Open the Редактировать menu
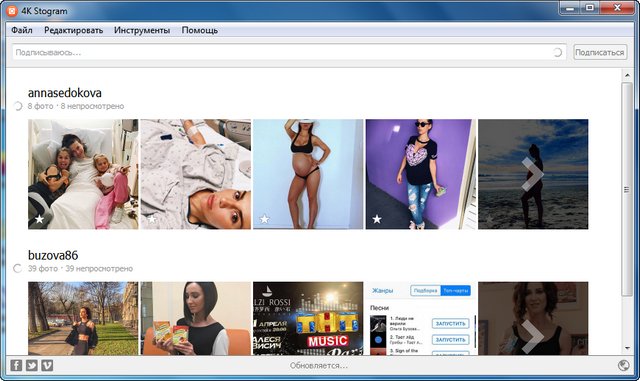This screenshot has height=381, width=640. pos(73,30)
